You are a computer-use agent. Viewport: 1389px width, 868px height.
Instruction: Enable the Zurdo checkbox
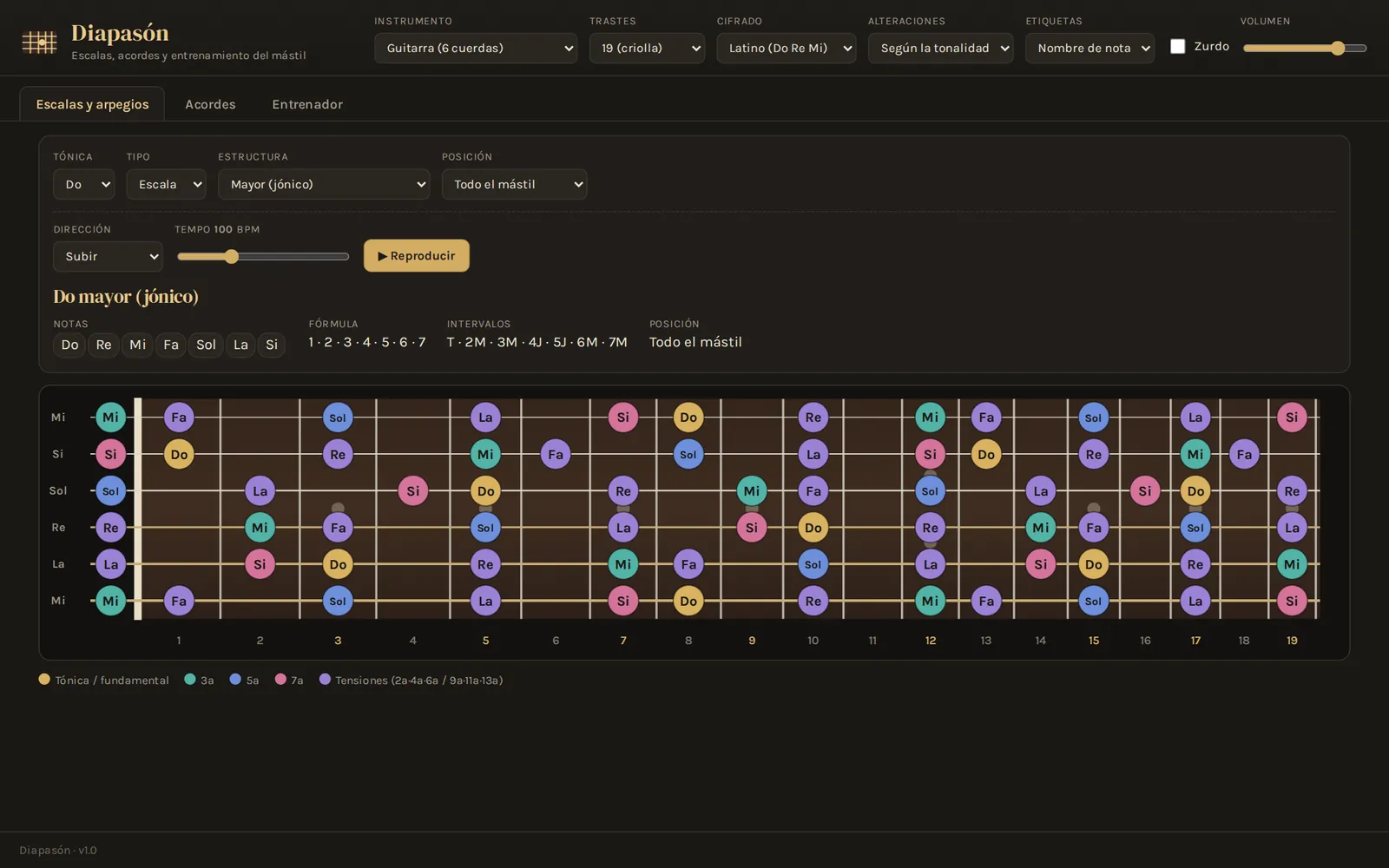click(x=1177, y=46)
